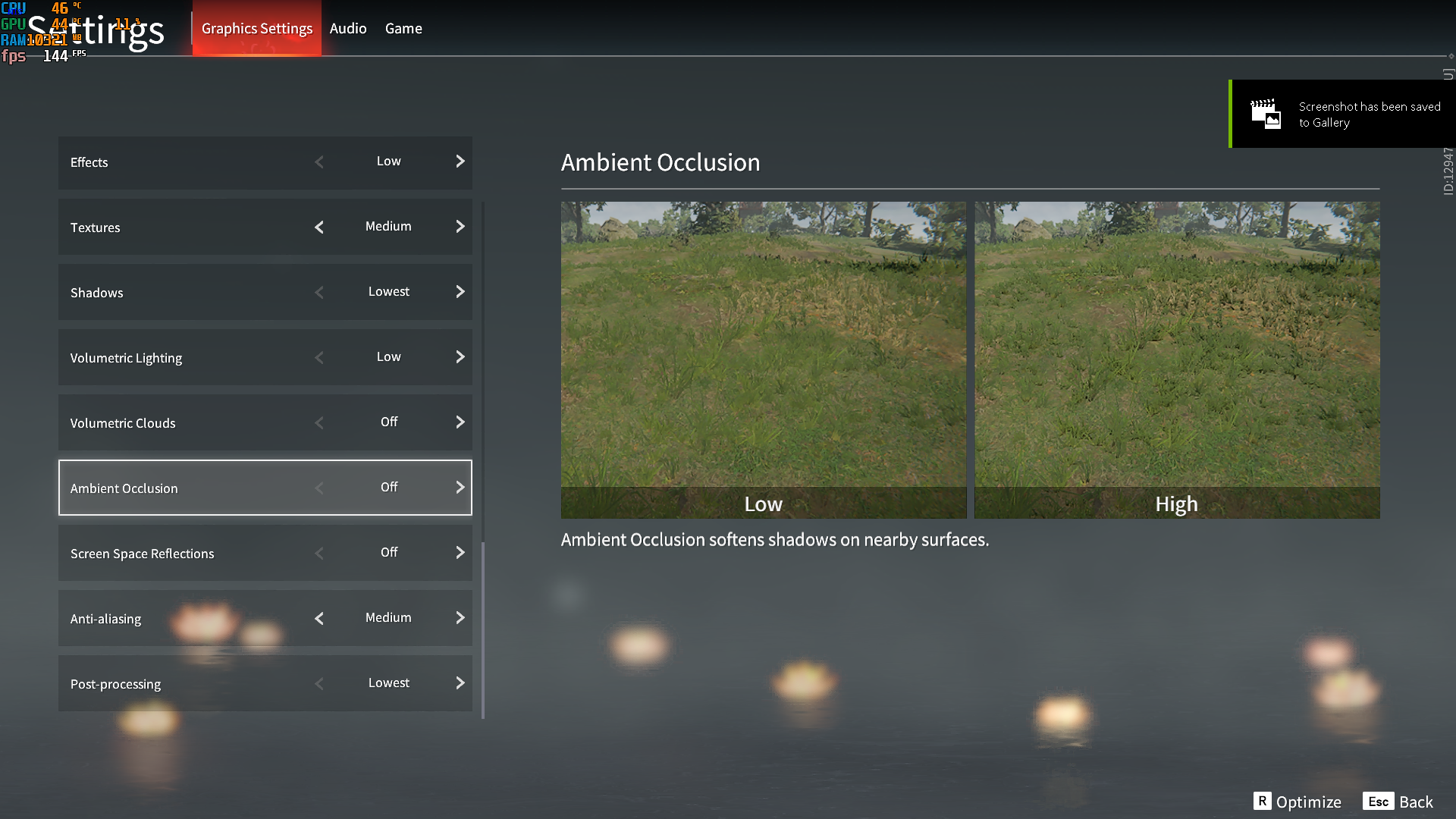The width and height of the screenshot is (1456, 819).
Task: Click left arrow next to Textures
Action: pyautogui.click(x=319, y=227)
